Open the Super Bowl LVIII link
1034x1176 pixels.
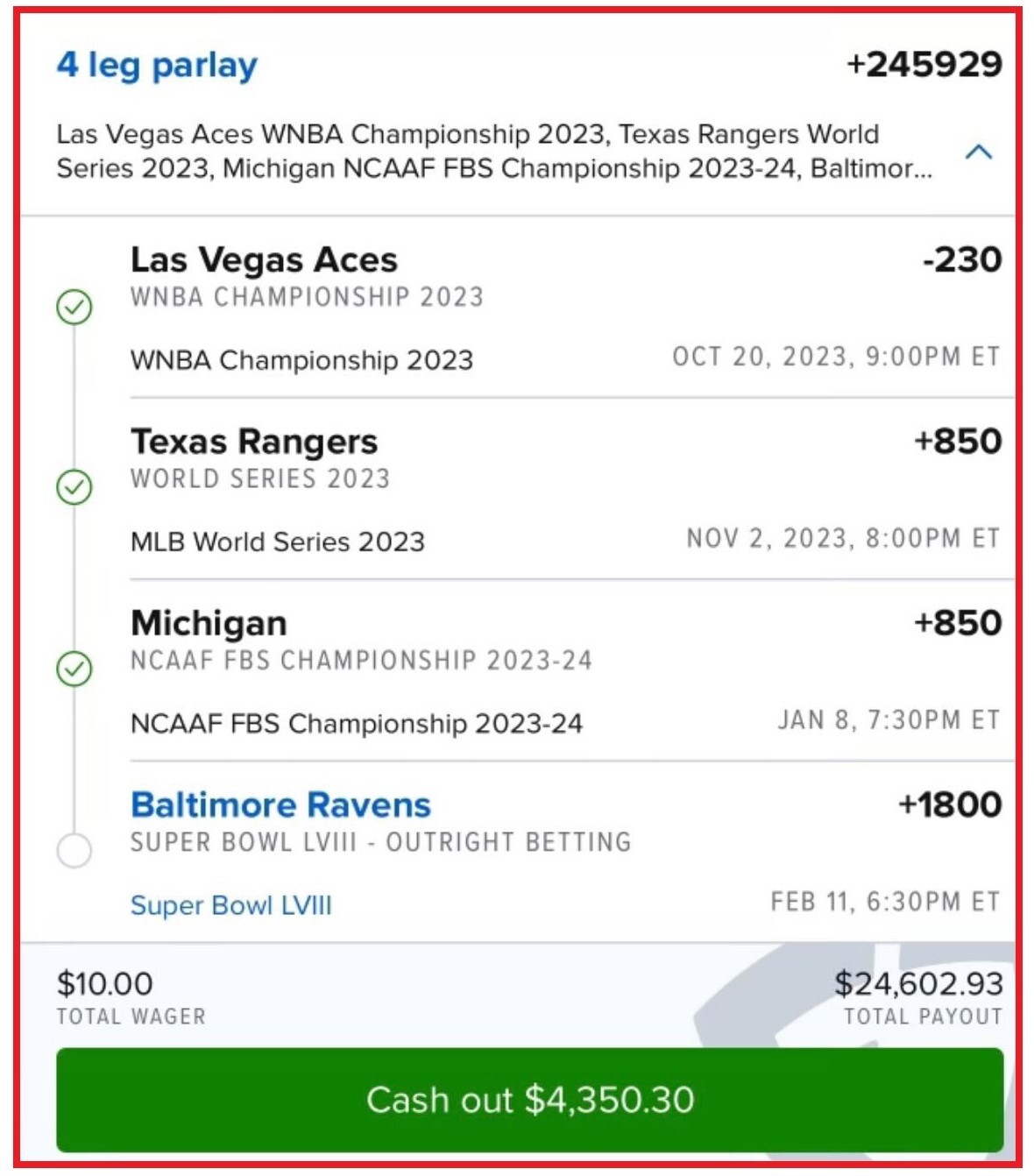coord(231,905)
